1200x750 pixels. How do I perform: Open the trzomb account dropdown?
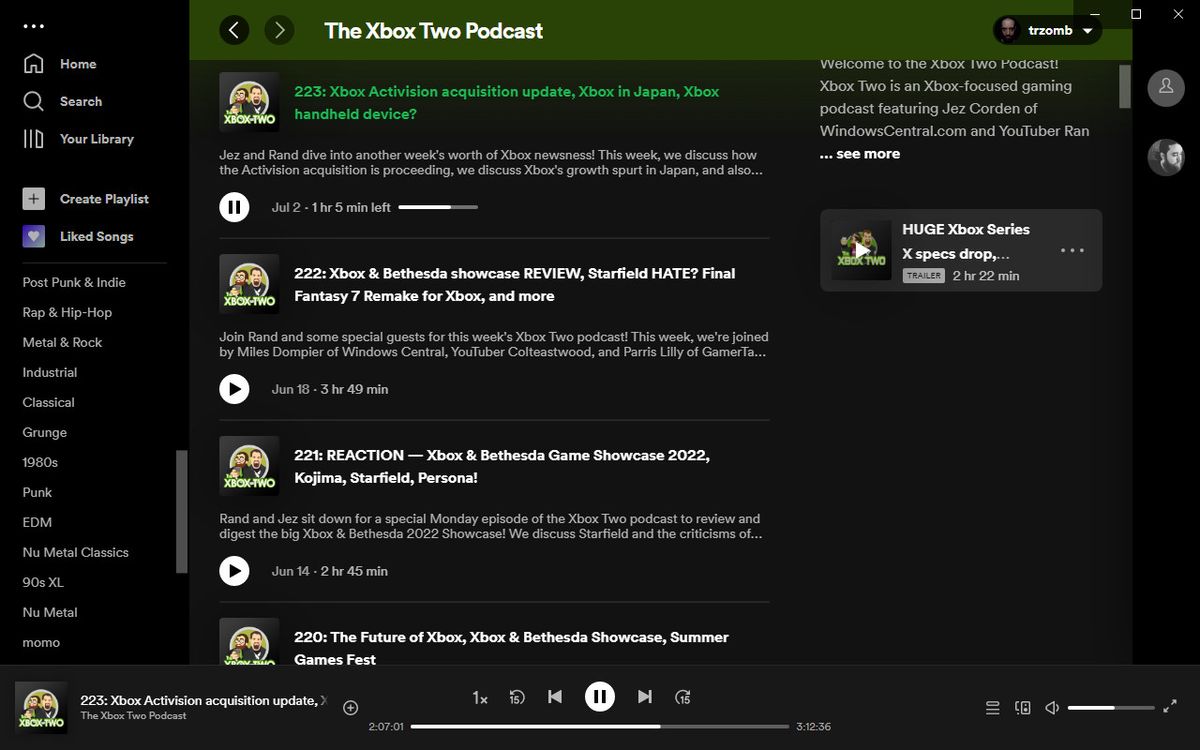click(1046, 30)
